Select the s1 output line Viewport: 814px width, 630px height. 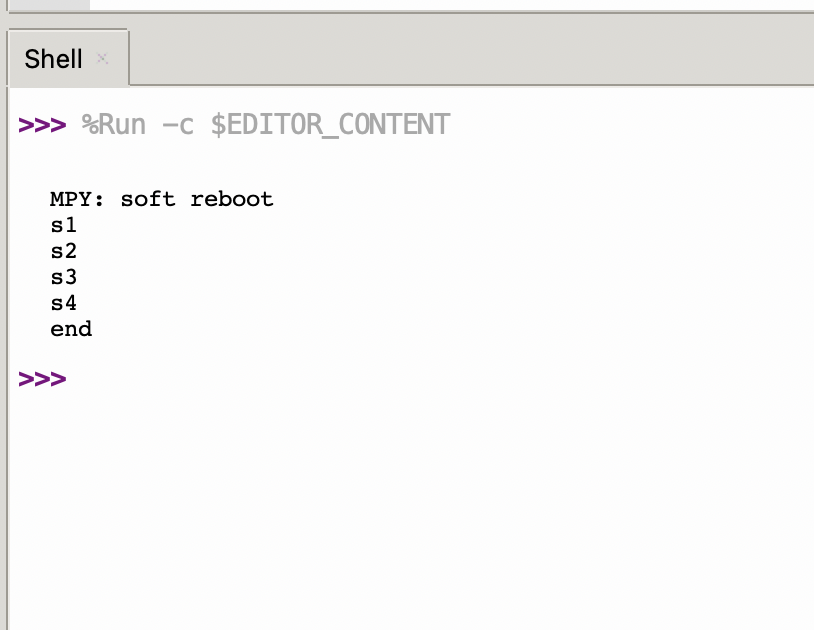[63, 224]
